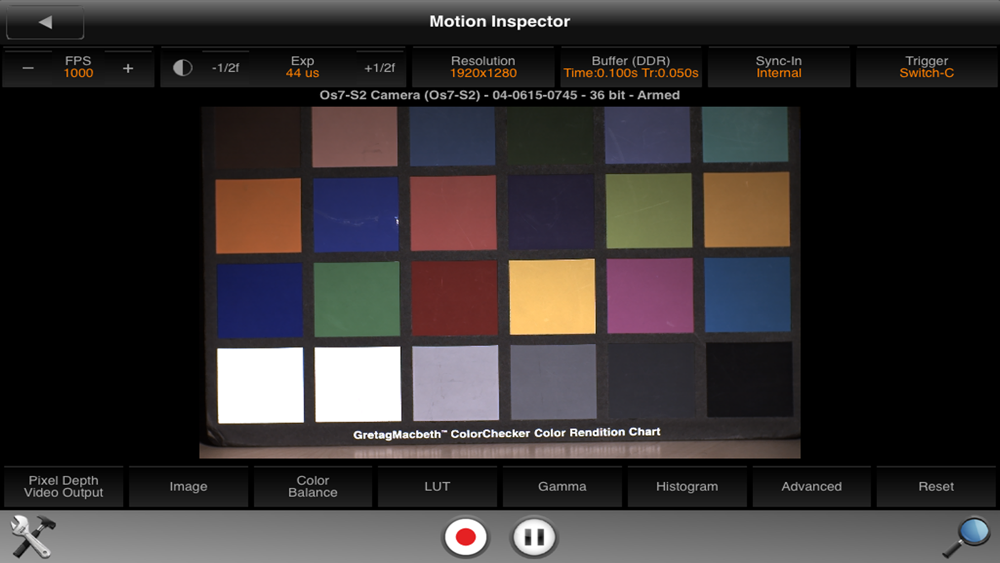Image resolution: width=1000 pixels, height=563 pixels.
Task: Select the FPS 1000 value
Action: (x=78, y=67)
